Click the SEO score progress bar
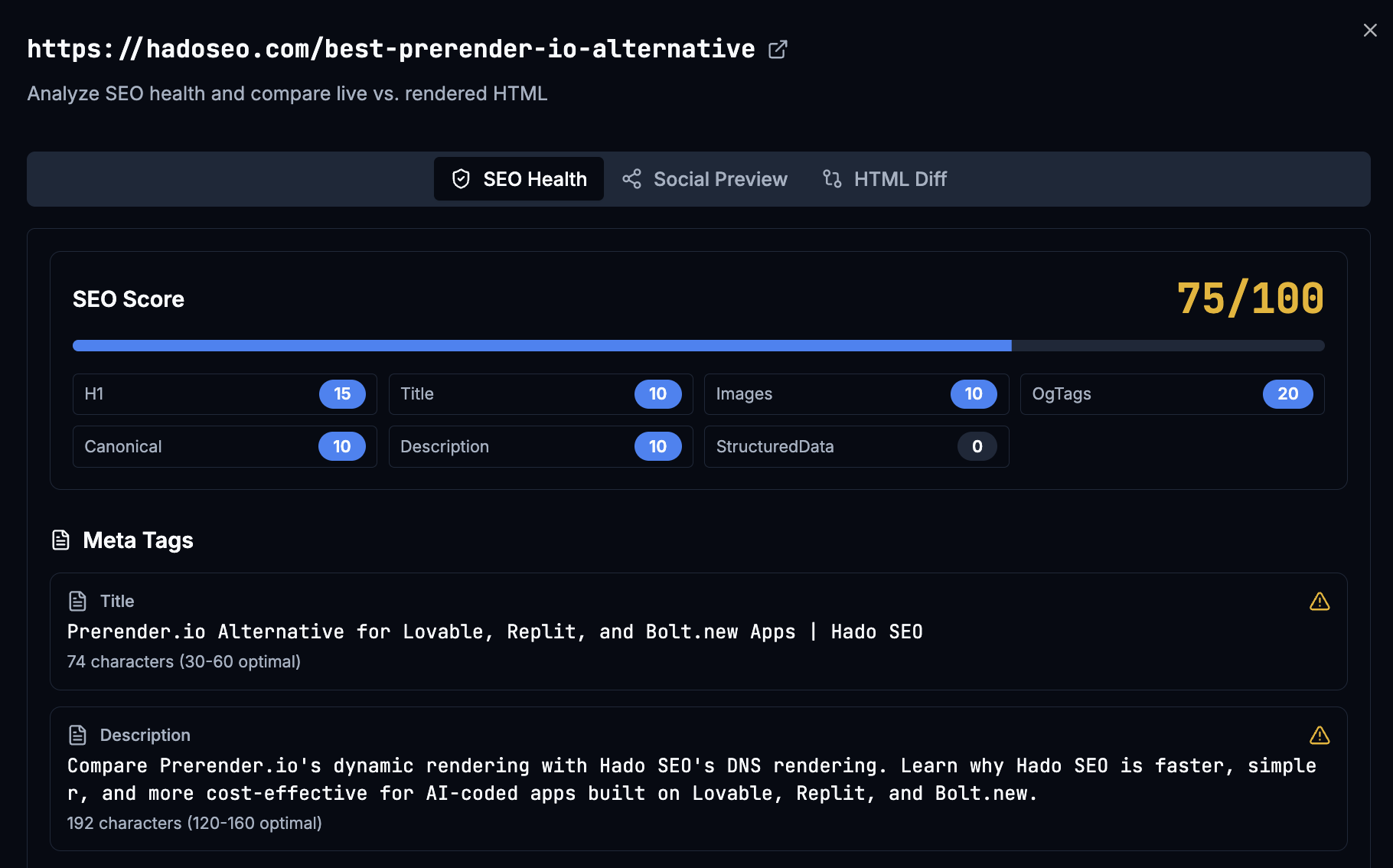 pos(698,346)
